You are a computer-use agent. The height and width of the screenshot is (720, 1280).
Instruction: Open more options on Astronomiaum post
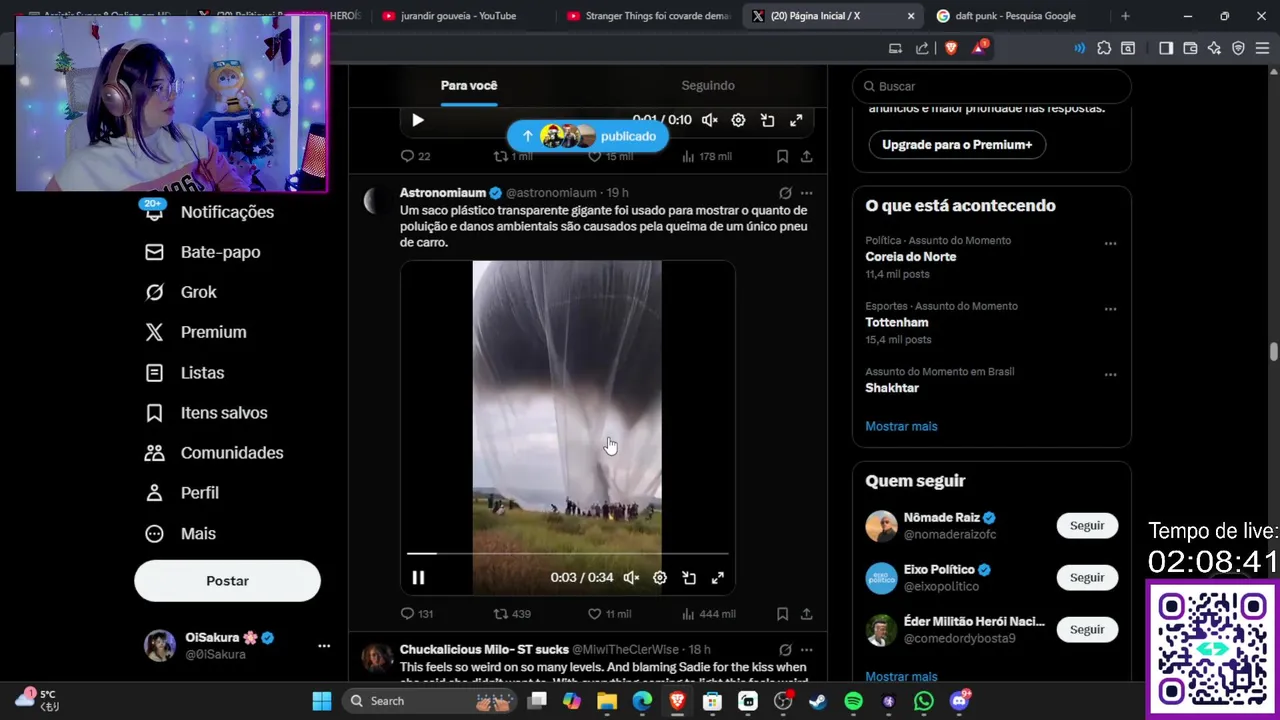pyautogui.click(x=806, y=193)
